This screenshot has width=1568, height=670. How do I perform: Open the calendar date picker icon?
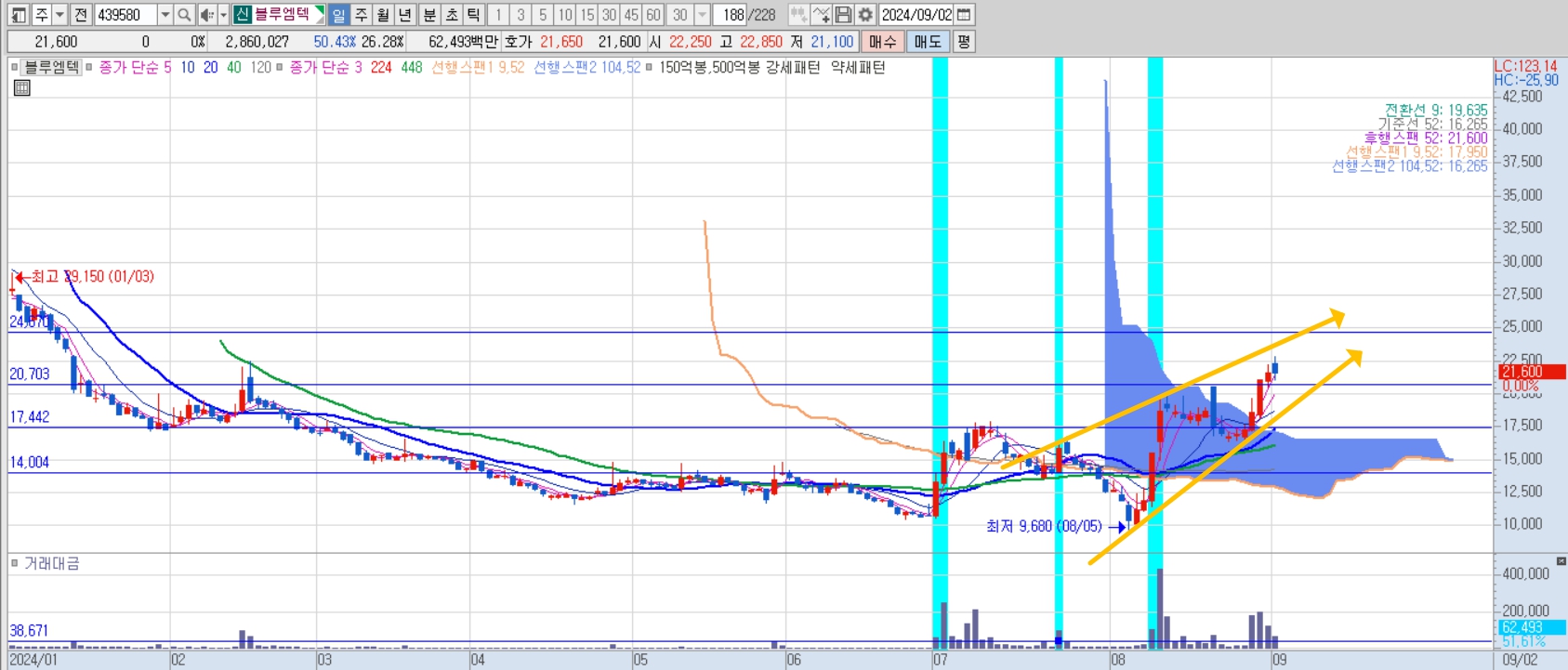tap(964, 15)
